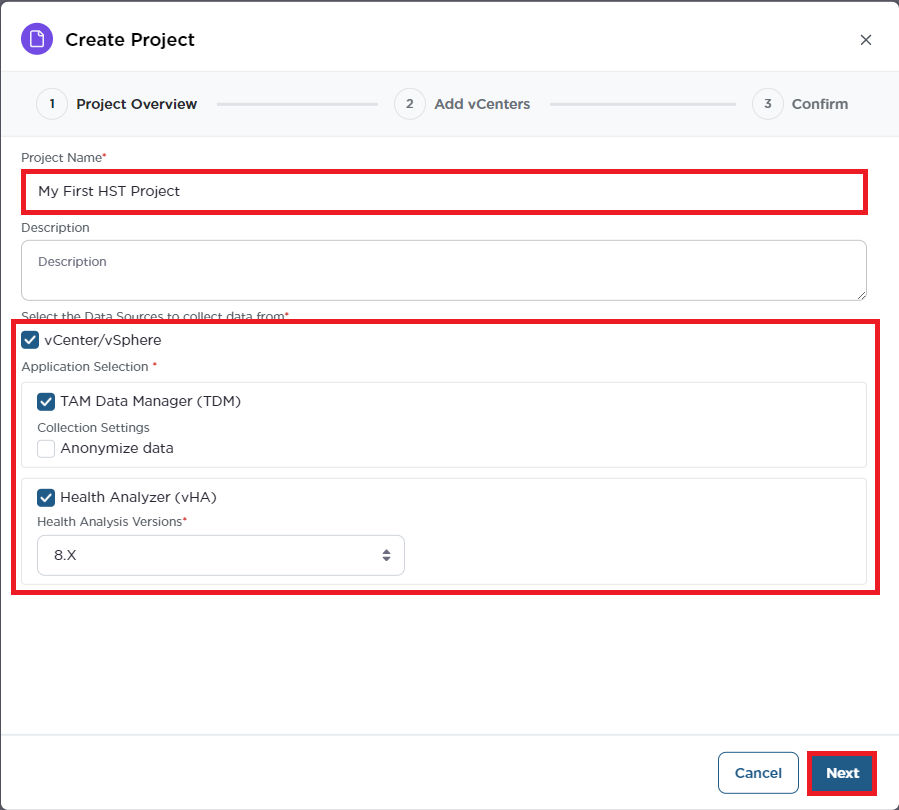Screen dimensions: 899x810
Task: Click the step 2 circle indicator
Action: coord(410,104)
